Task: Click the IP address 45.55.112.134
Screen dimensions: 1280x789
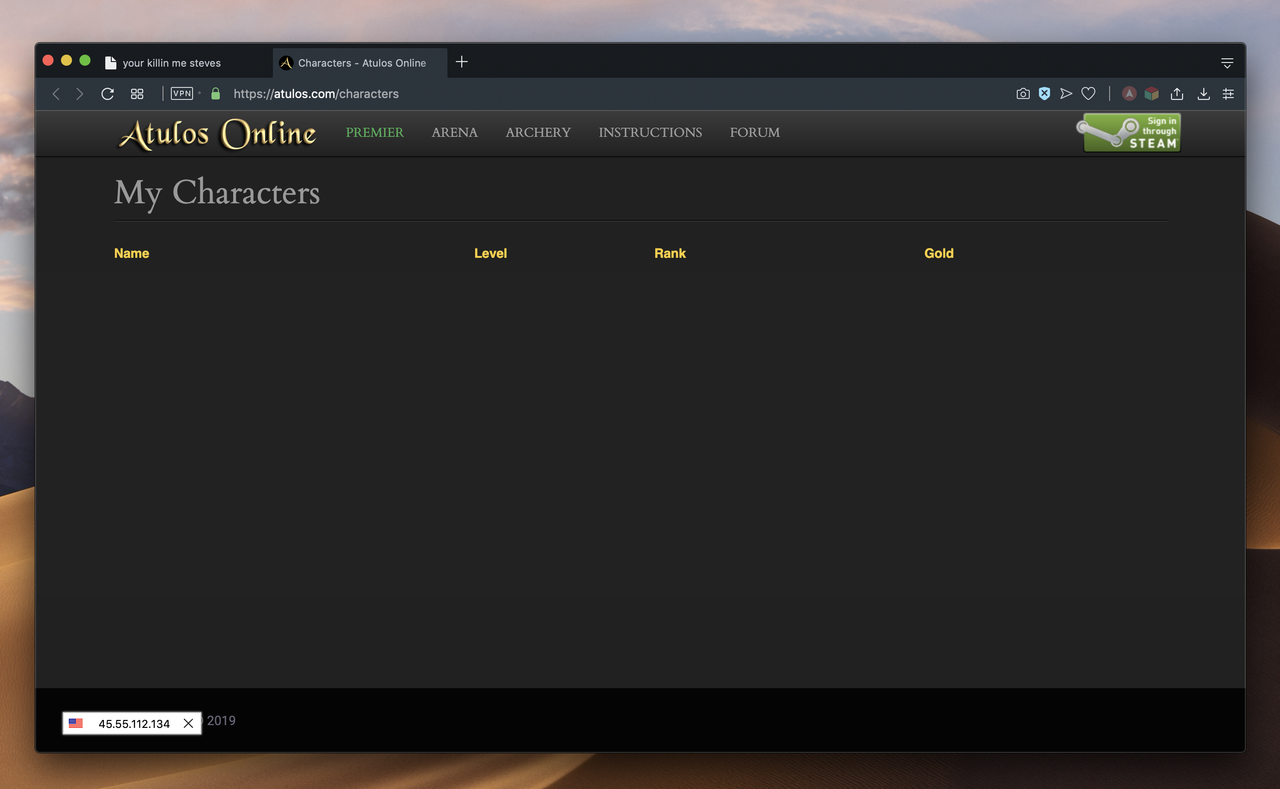Action: click(x=134, y=723)
